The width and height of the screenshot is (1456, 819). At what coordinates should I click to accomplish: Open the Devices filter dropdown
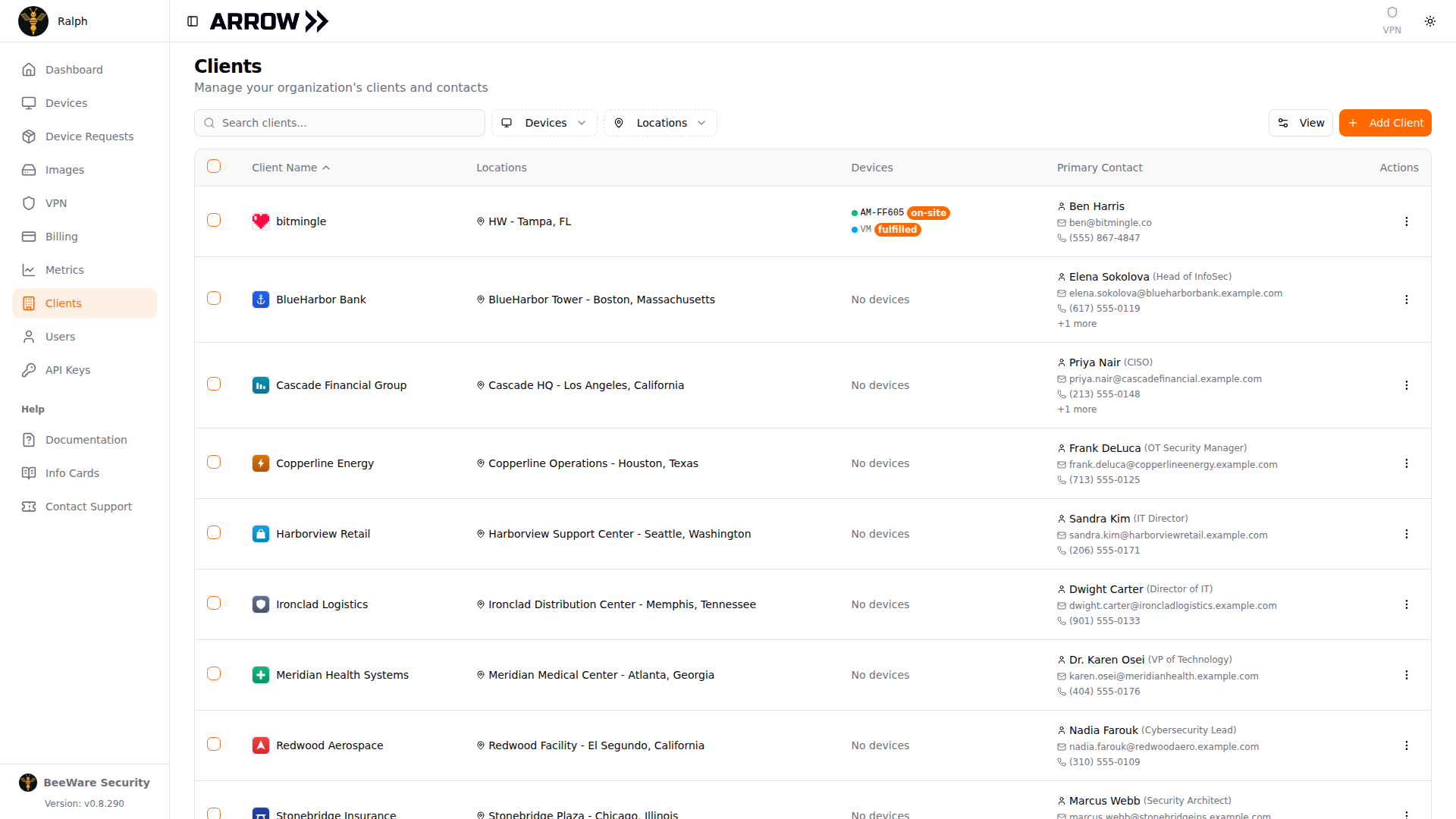coord(544,123)
